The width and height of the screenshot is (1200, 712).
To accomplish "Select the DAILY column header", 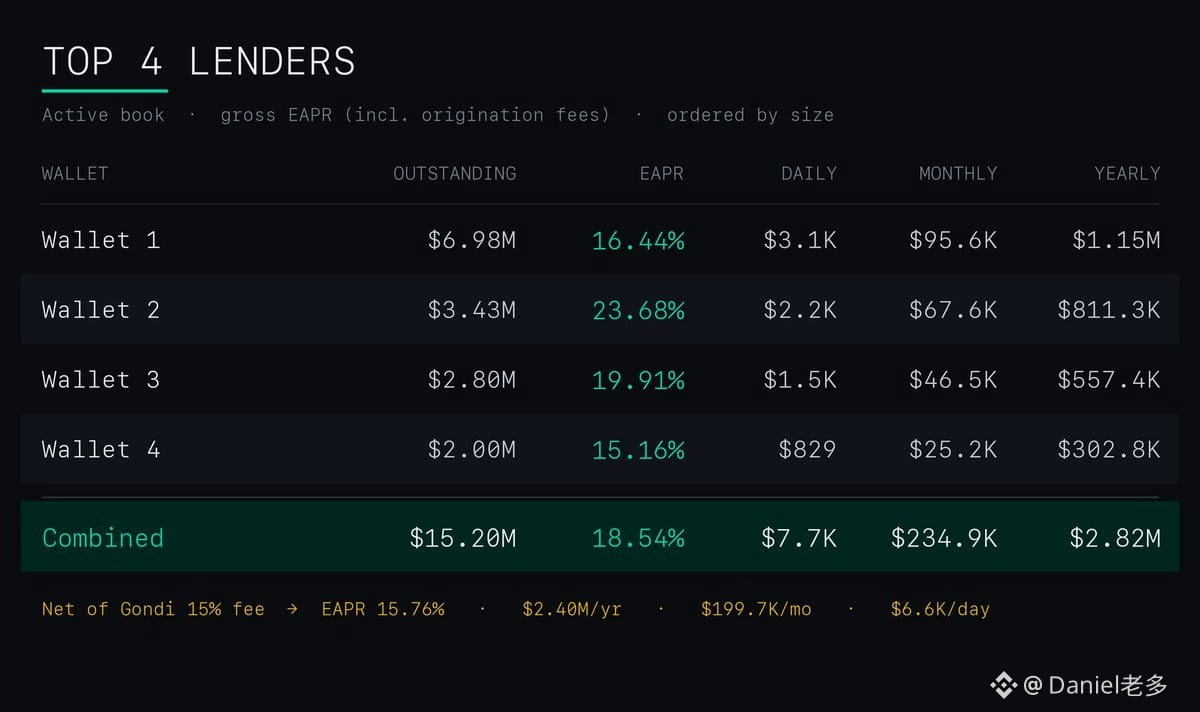I will [x=809, y=173].
